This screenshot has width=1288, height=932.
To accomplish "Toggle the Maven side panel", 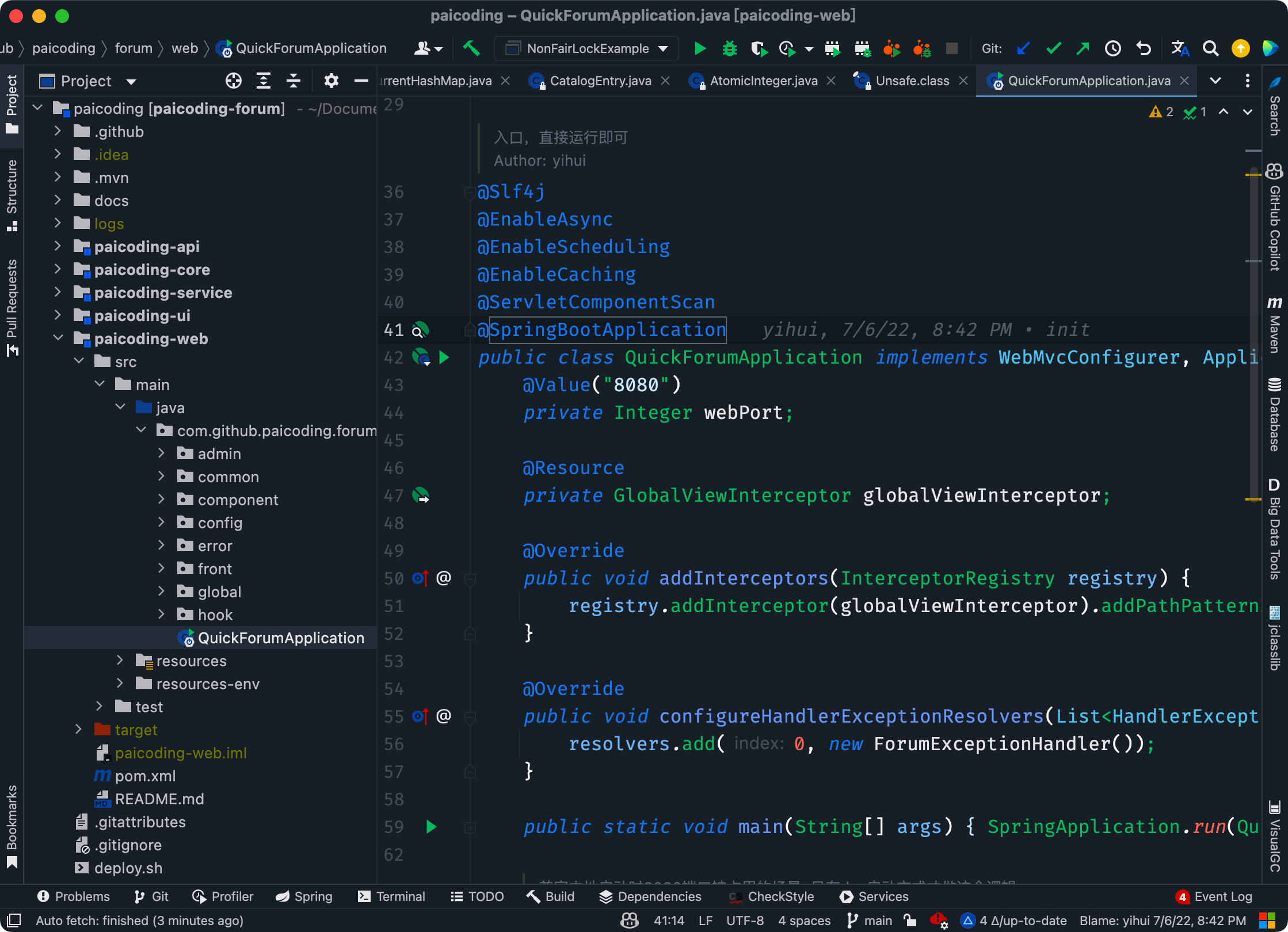I will click(1274, 325).
